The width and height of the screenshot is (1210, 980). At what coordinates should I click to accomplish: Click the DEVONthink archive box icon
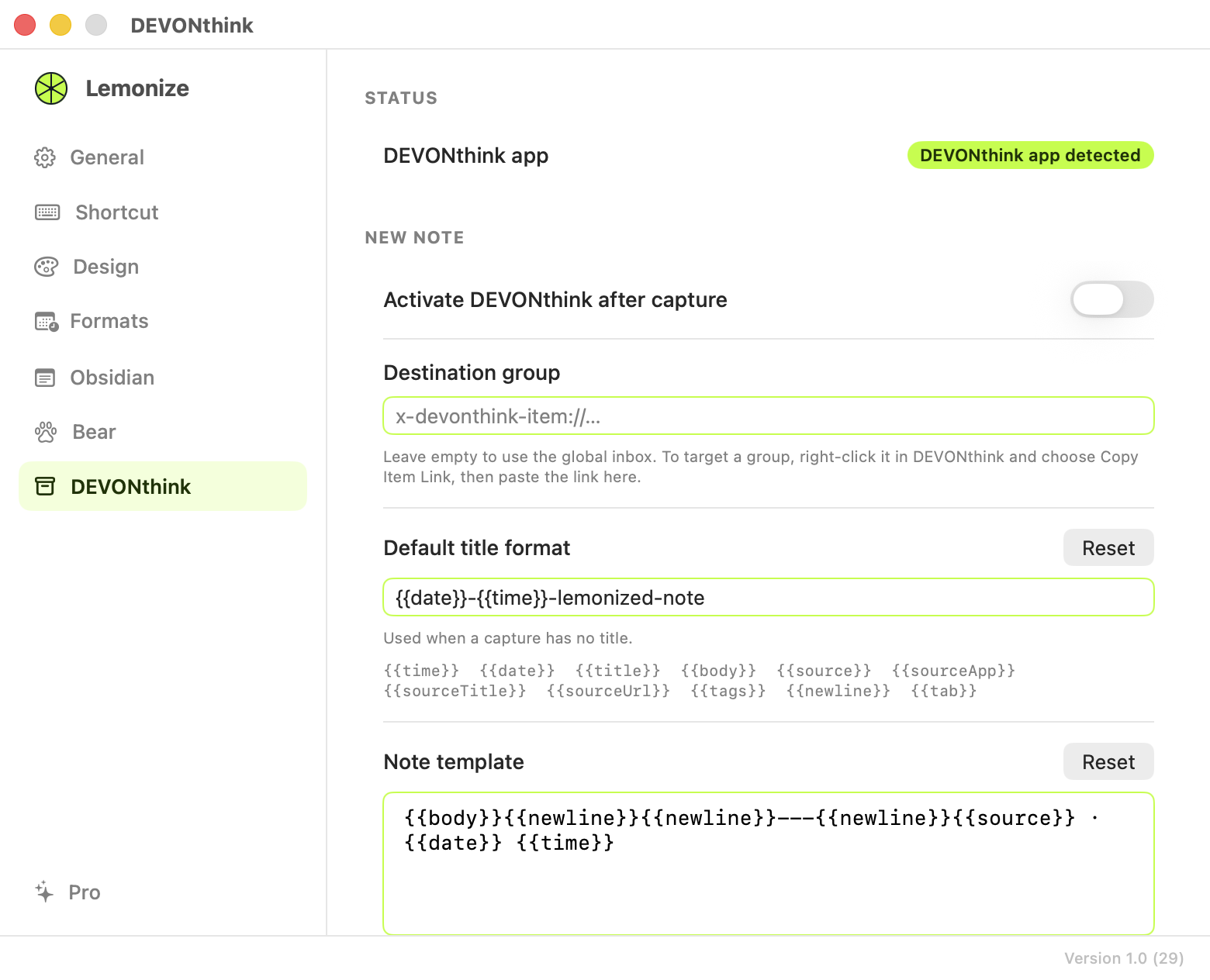(x=45, y=486)
